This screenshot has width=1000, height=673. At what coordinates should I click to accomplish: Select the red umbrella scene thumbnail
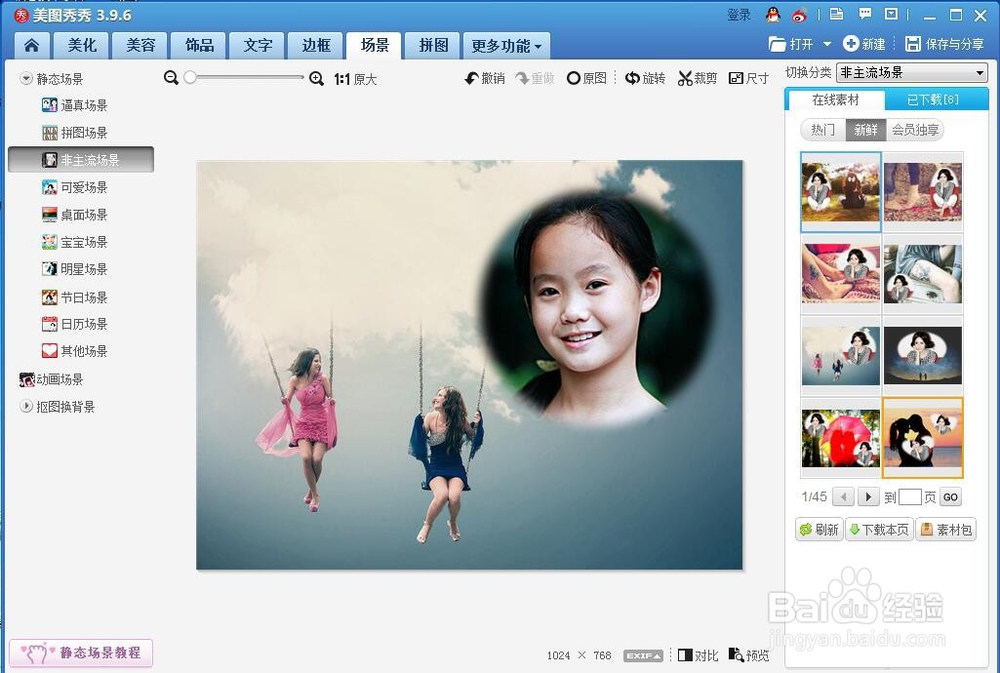pyautogui.click(x=840, y=437)
